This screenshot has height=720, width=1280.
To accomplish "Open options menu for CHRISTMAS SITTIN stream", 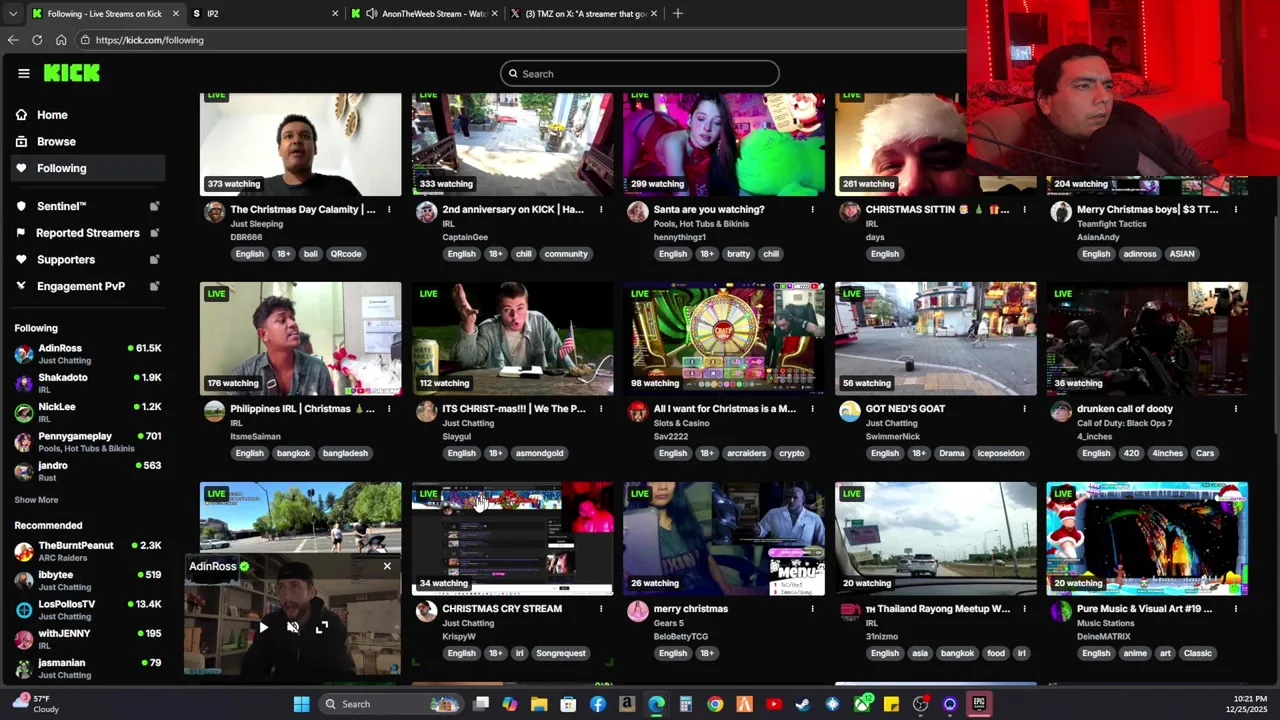I will (x=1024, y=210).
